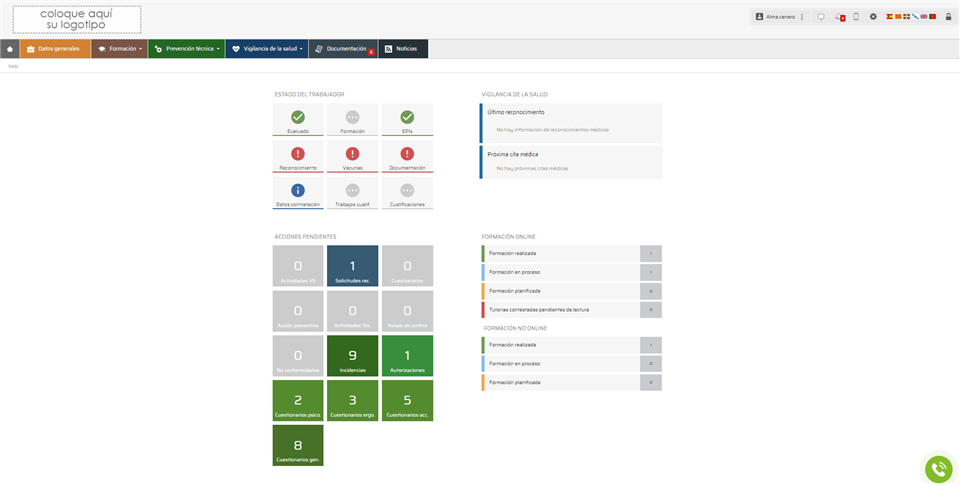960x484 pixels.
Task: Switch language with the Spanish flag
Action: click(890, 17)
